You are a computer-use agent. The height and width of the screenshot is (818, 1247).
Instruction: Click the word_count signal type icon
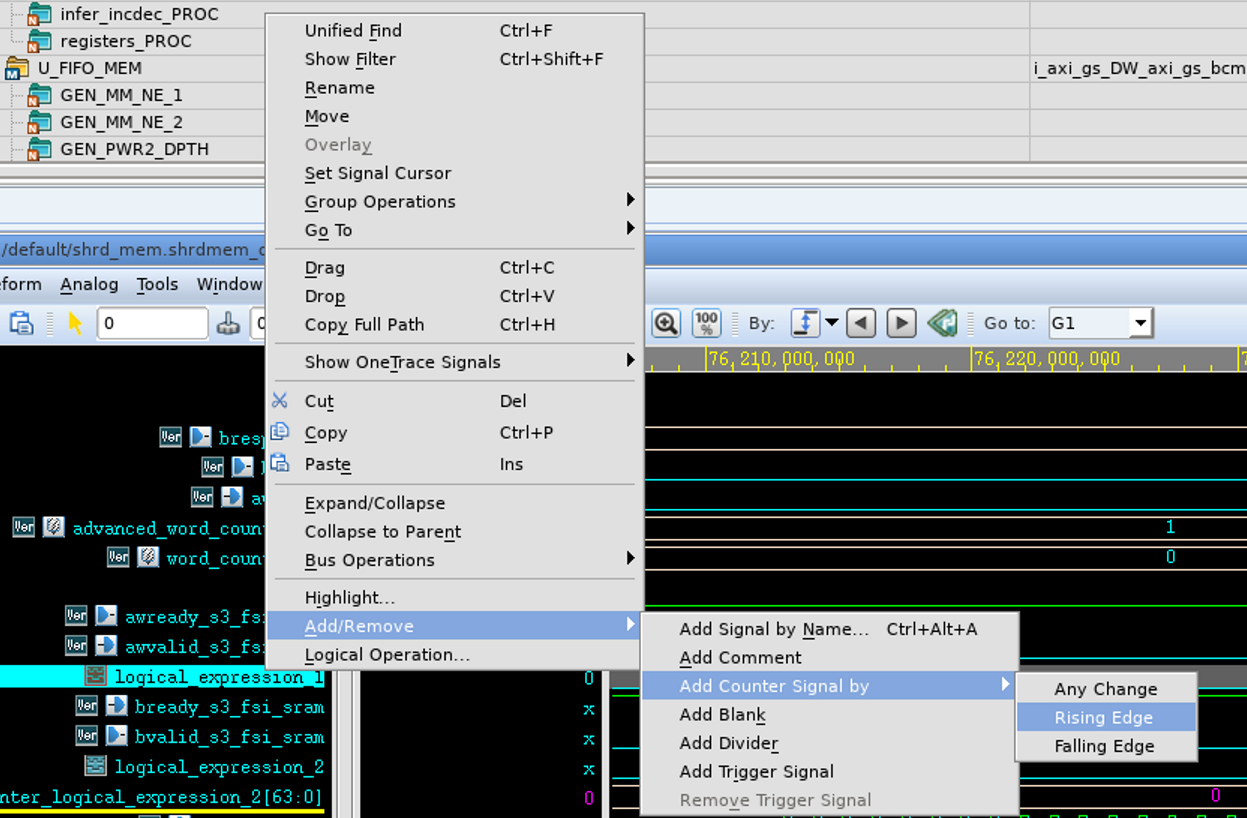click(148, 557)
